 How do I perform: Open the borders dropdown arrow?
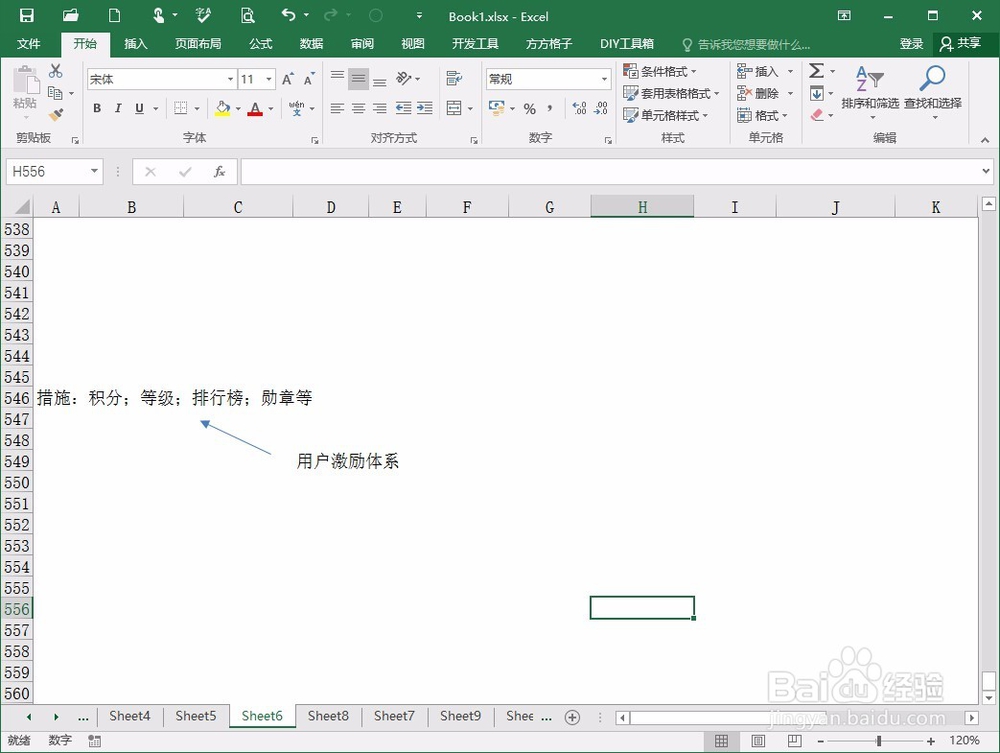click(x=197, y=108)
